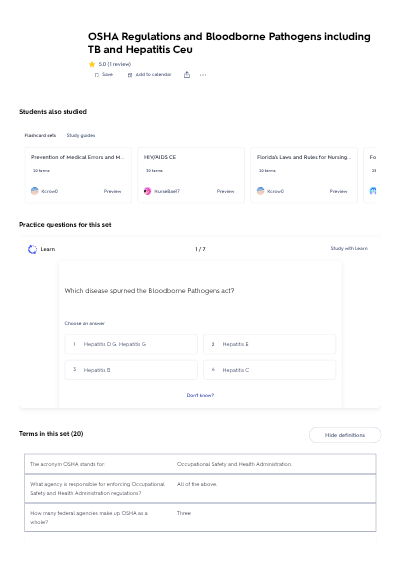Open the three-dots more options menu
400x565 pixels.
point(203,75)
